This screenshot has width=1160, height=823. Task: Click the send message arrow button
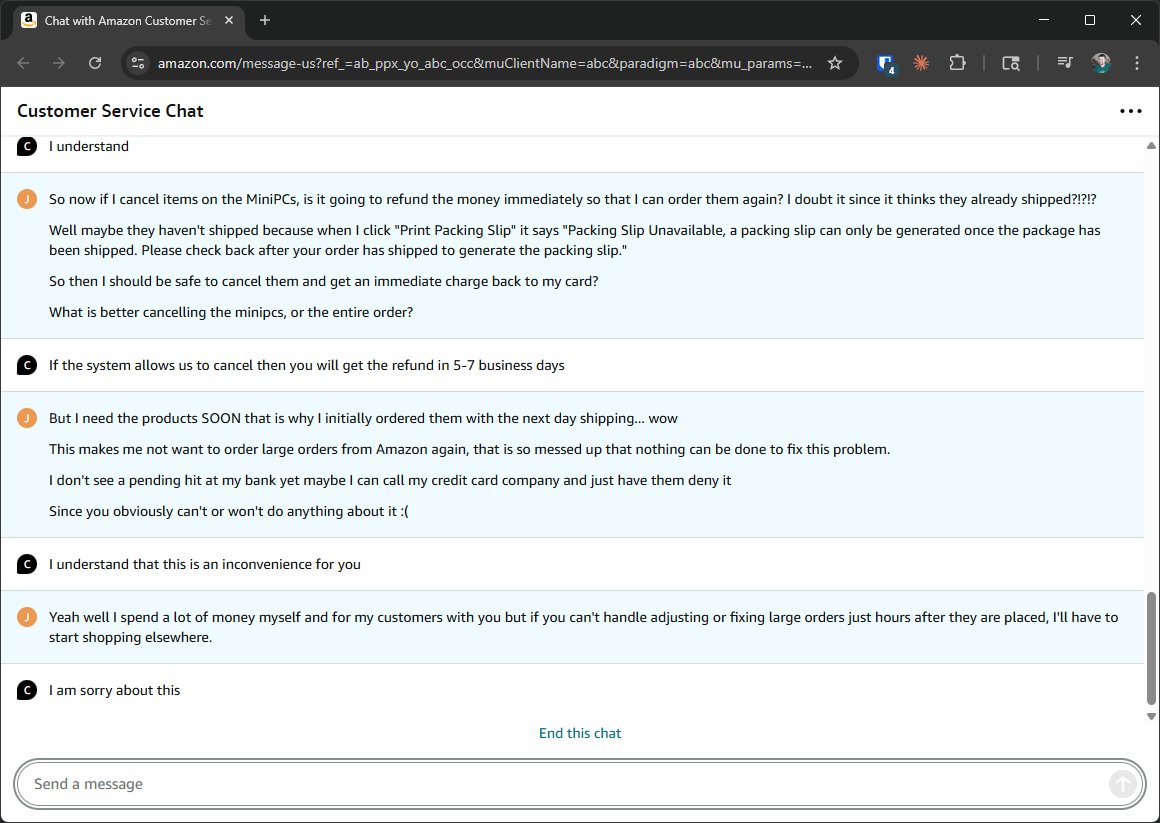pyautogui.click(x=1122, y=784)
